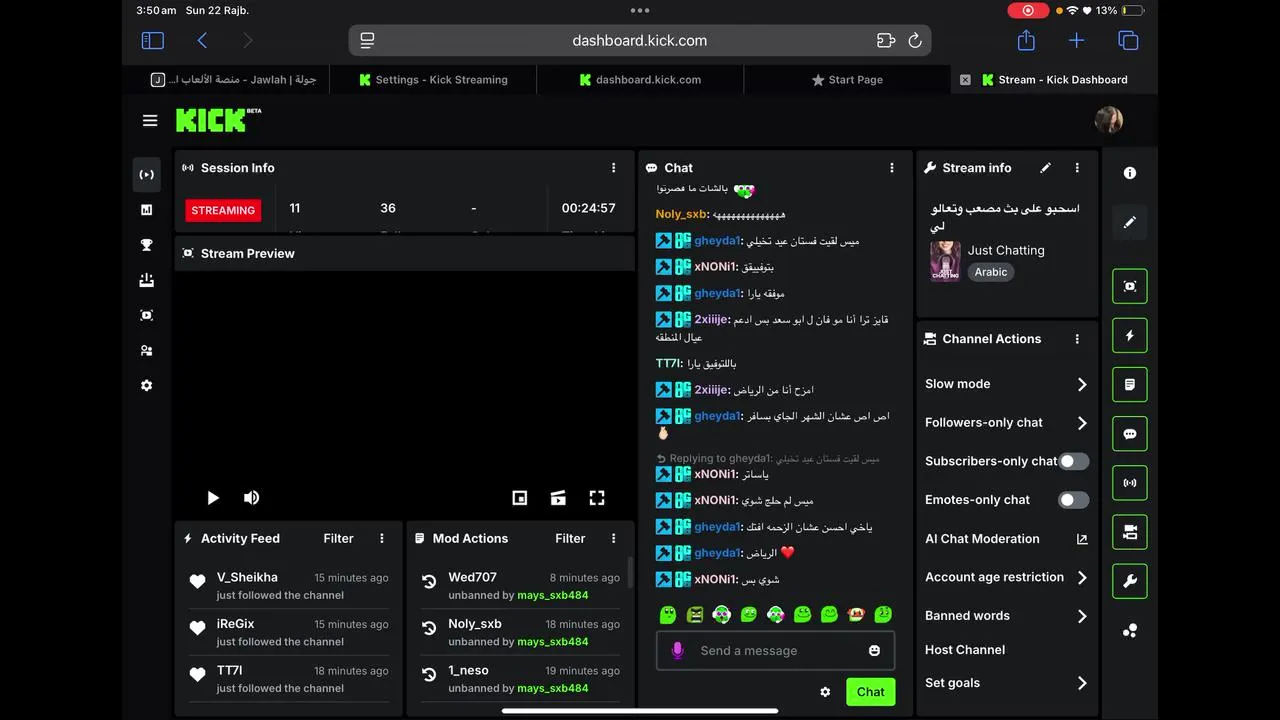This screenshot has width=1280, height=720.
Task: Toggle Subscribers-only chat switch
Action: click(x=1074, y=461)
